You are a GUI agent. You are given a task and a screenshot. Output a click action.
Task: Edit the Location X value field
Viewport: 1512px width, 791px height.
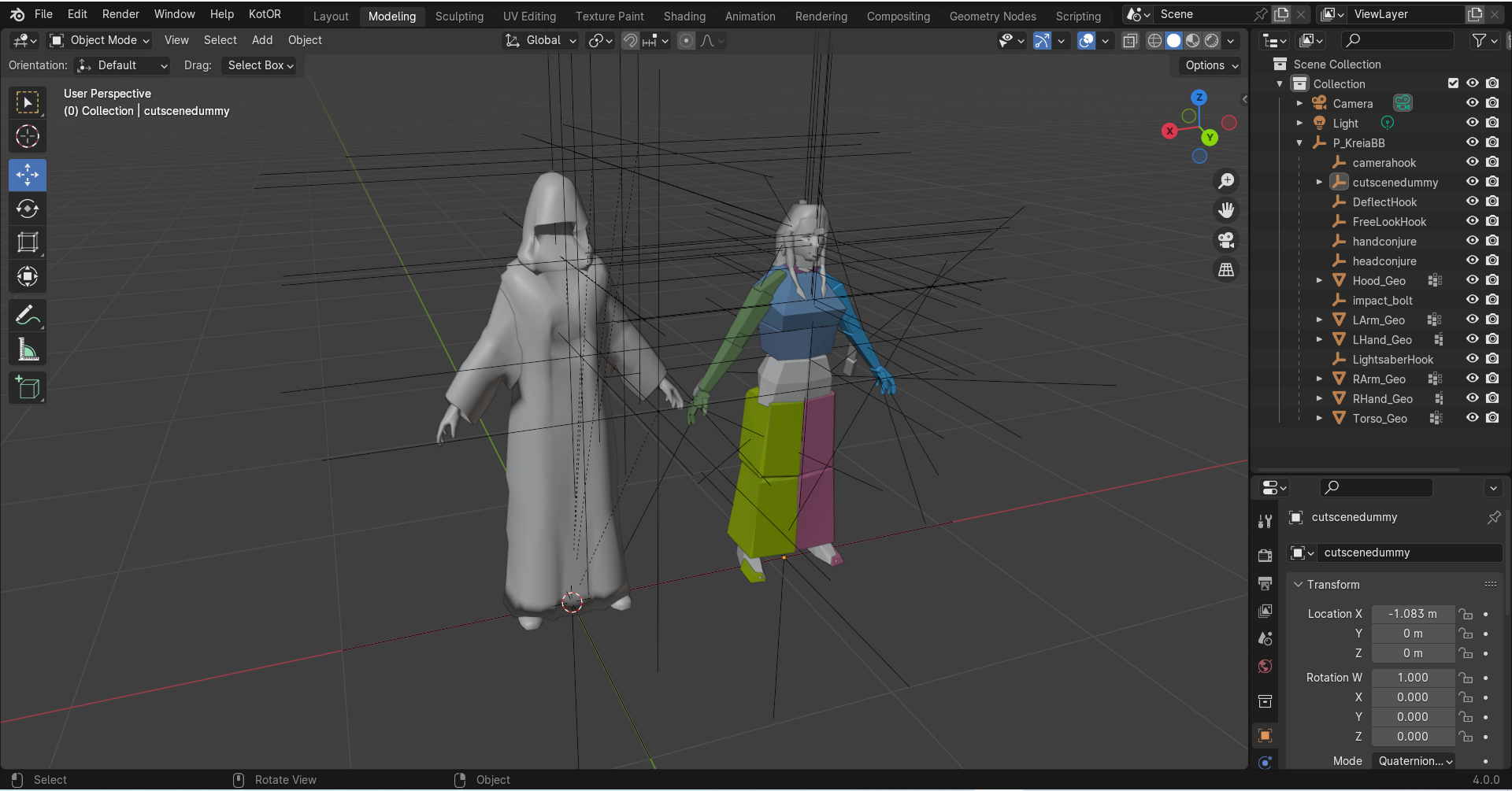(1413, 614)
